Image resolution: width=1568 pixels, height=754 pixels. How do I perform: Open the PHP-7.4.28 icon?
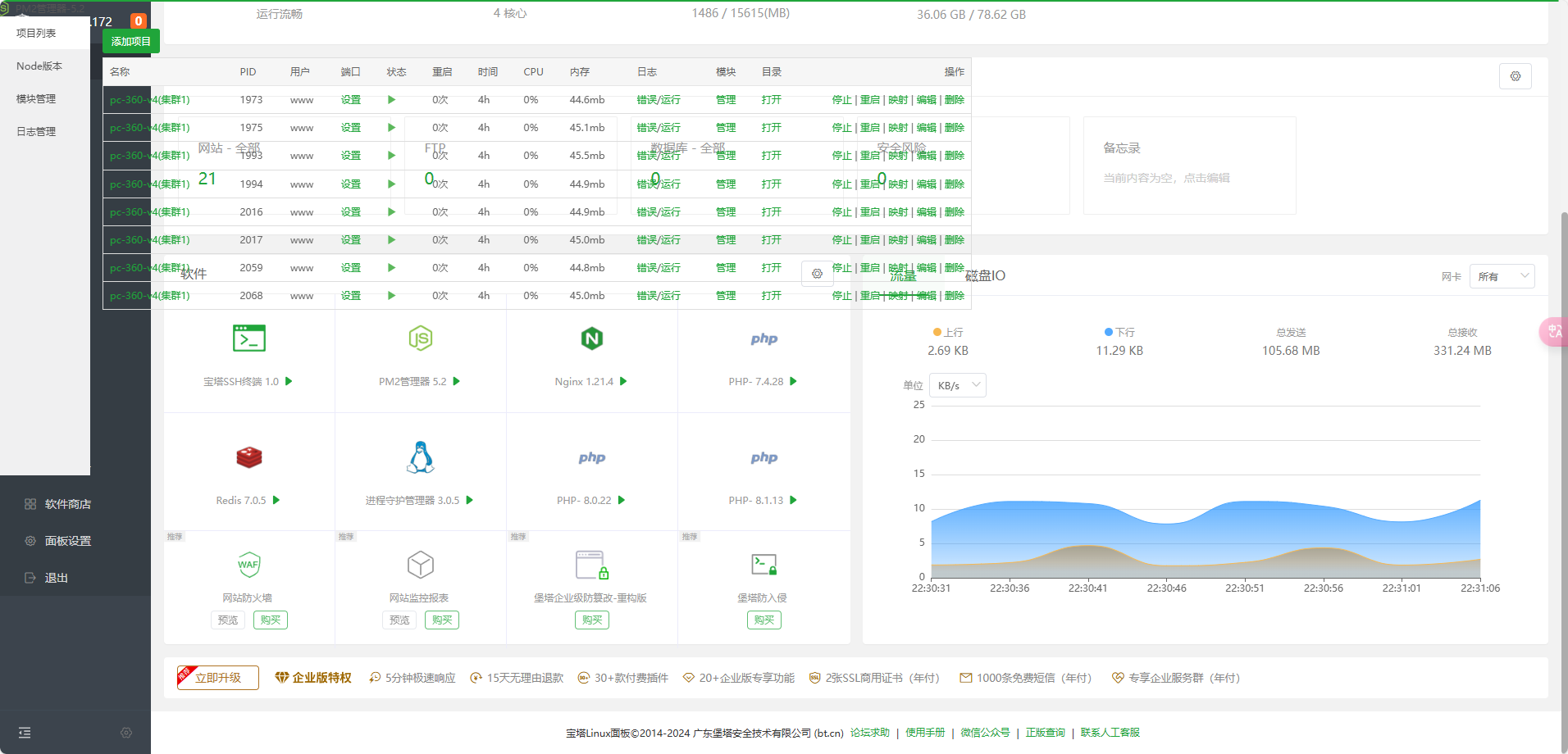click(x=763, y=338)
